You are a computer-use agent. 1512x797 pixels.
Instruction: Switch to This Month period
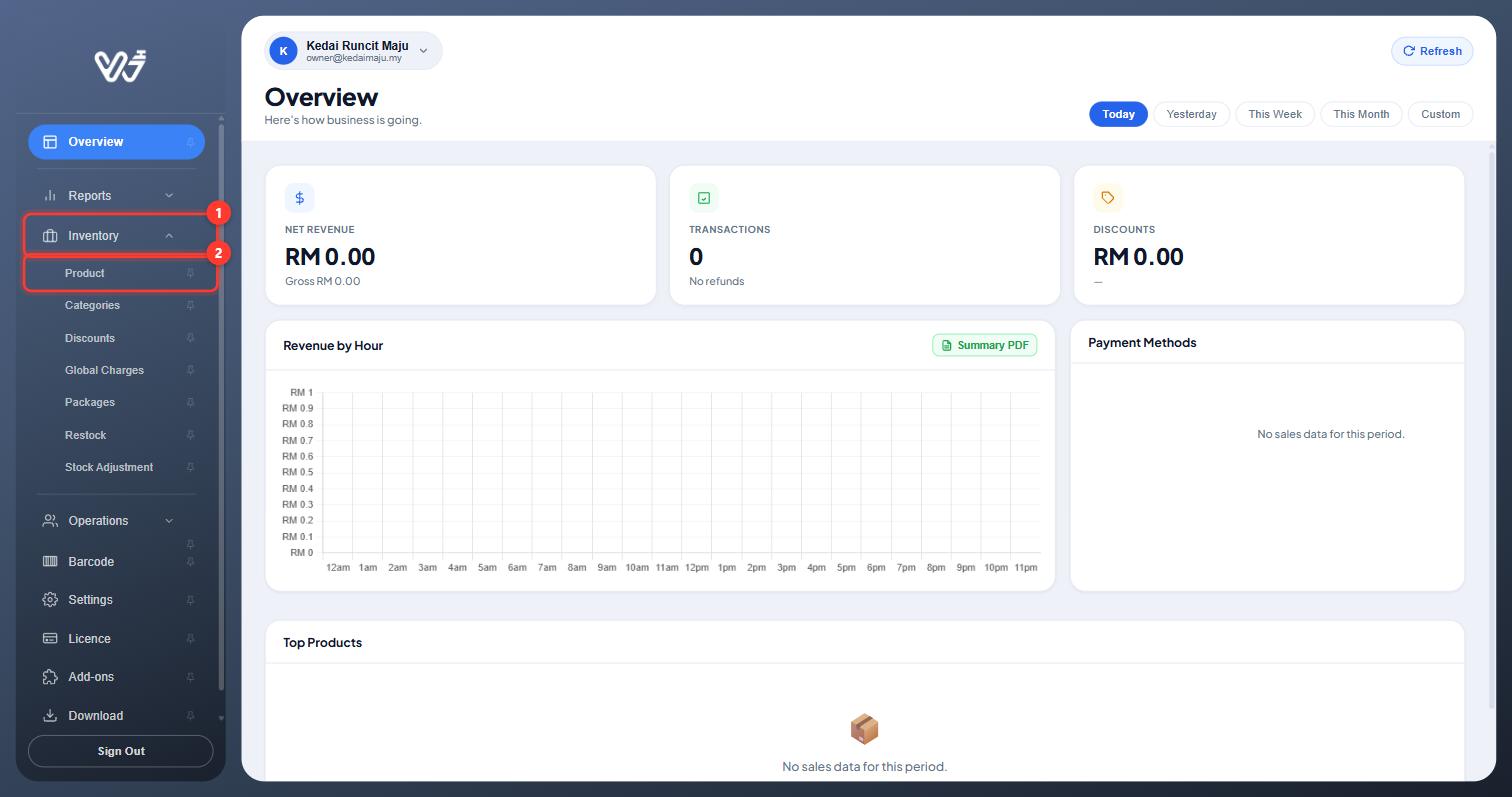pyautogui.click(x=1361, y=114)
